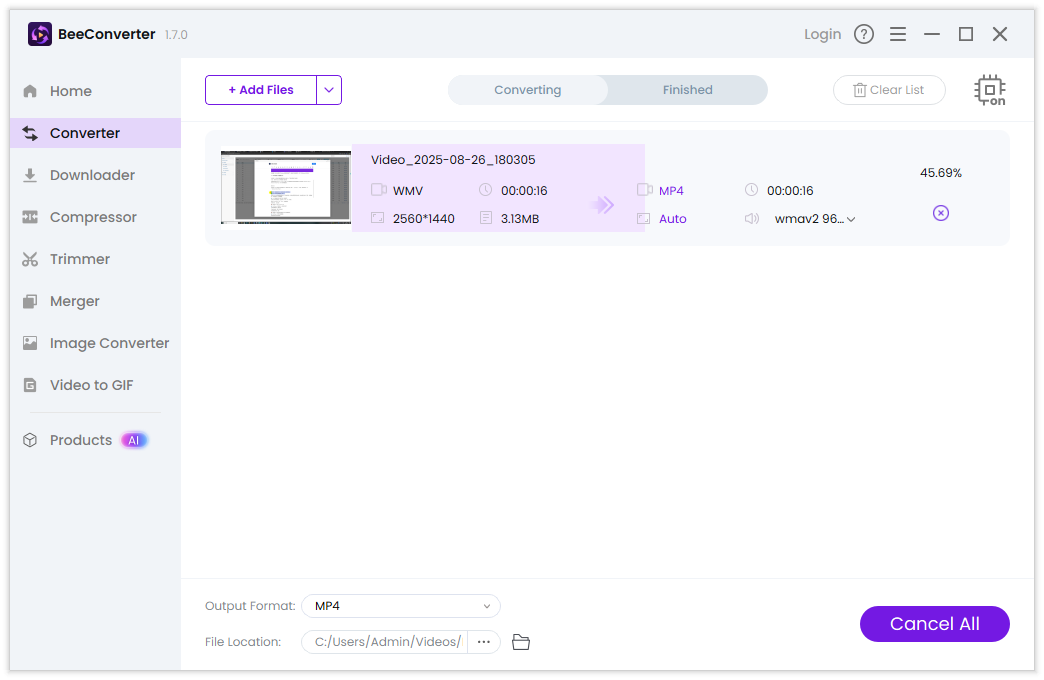Open the Merger section
The image size is (1044, 680).
75,301
